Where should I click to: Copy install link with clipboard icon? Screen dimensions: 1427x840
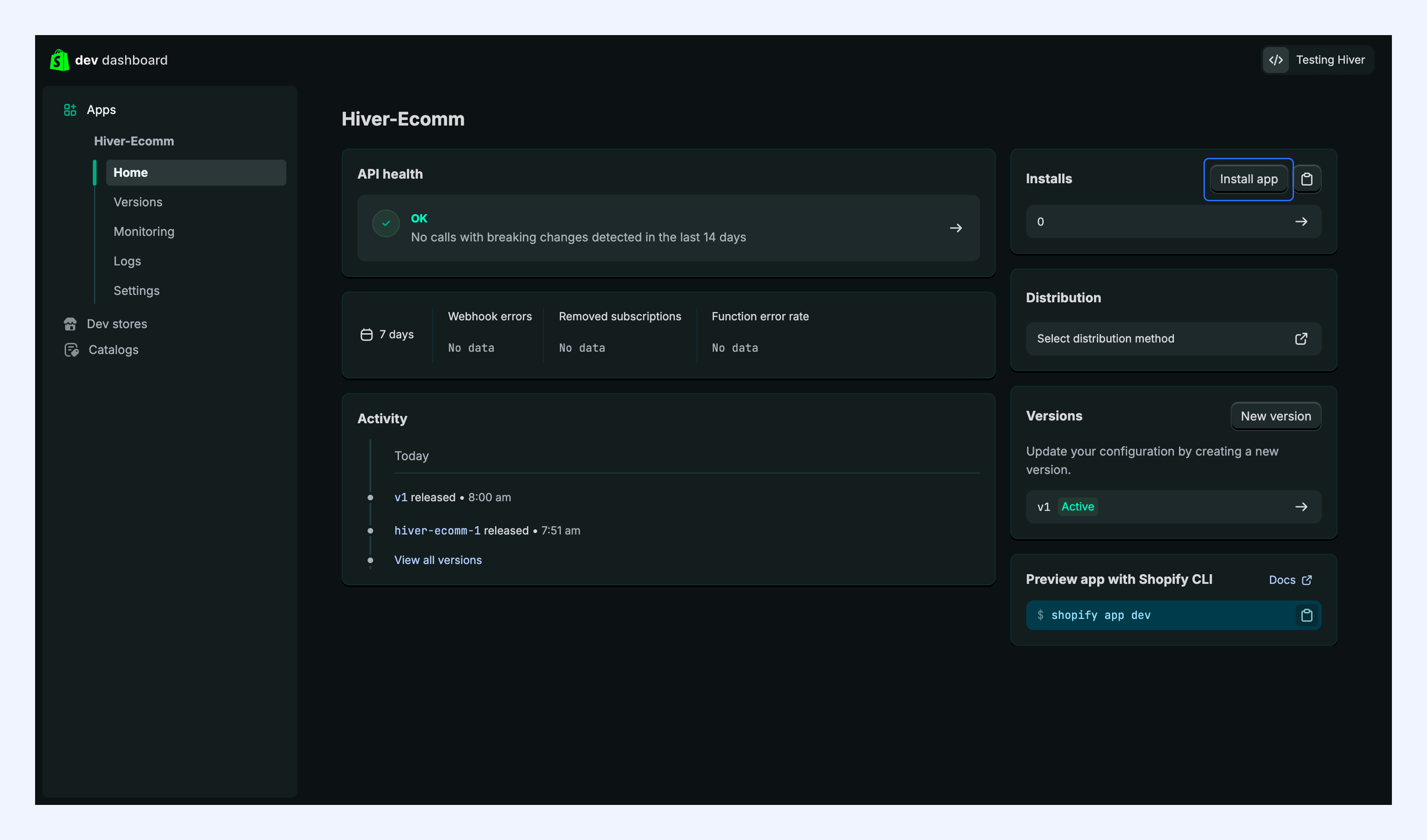tap(1307, 179)
